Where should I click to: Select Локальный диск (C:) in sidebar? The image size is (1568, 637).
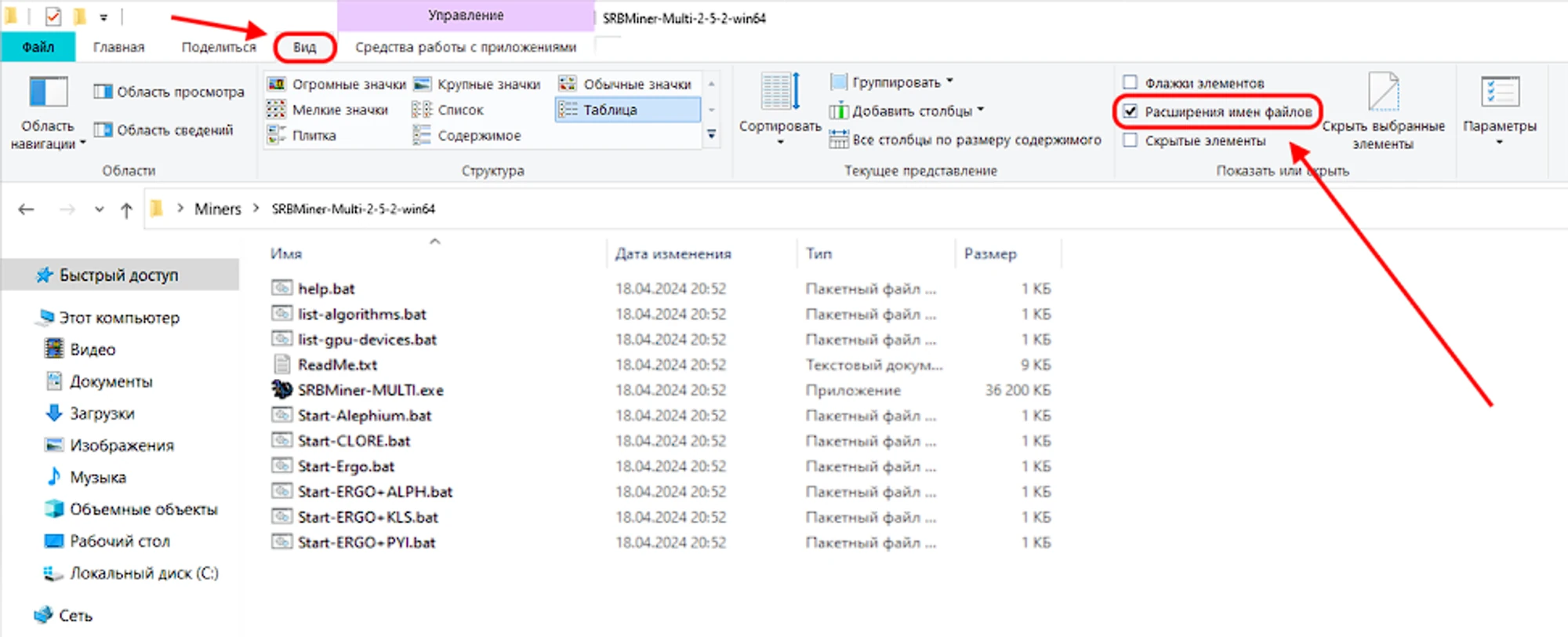pos(143,573)
